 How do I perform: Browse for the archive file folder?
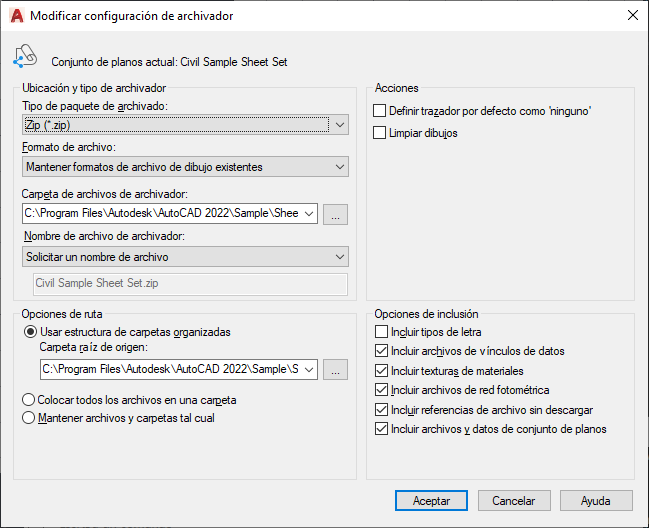(335, 214)
